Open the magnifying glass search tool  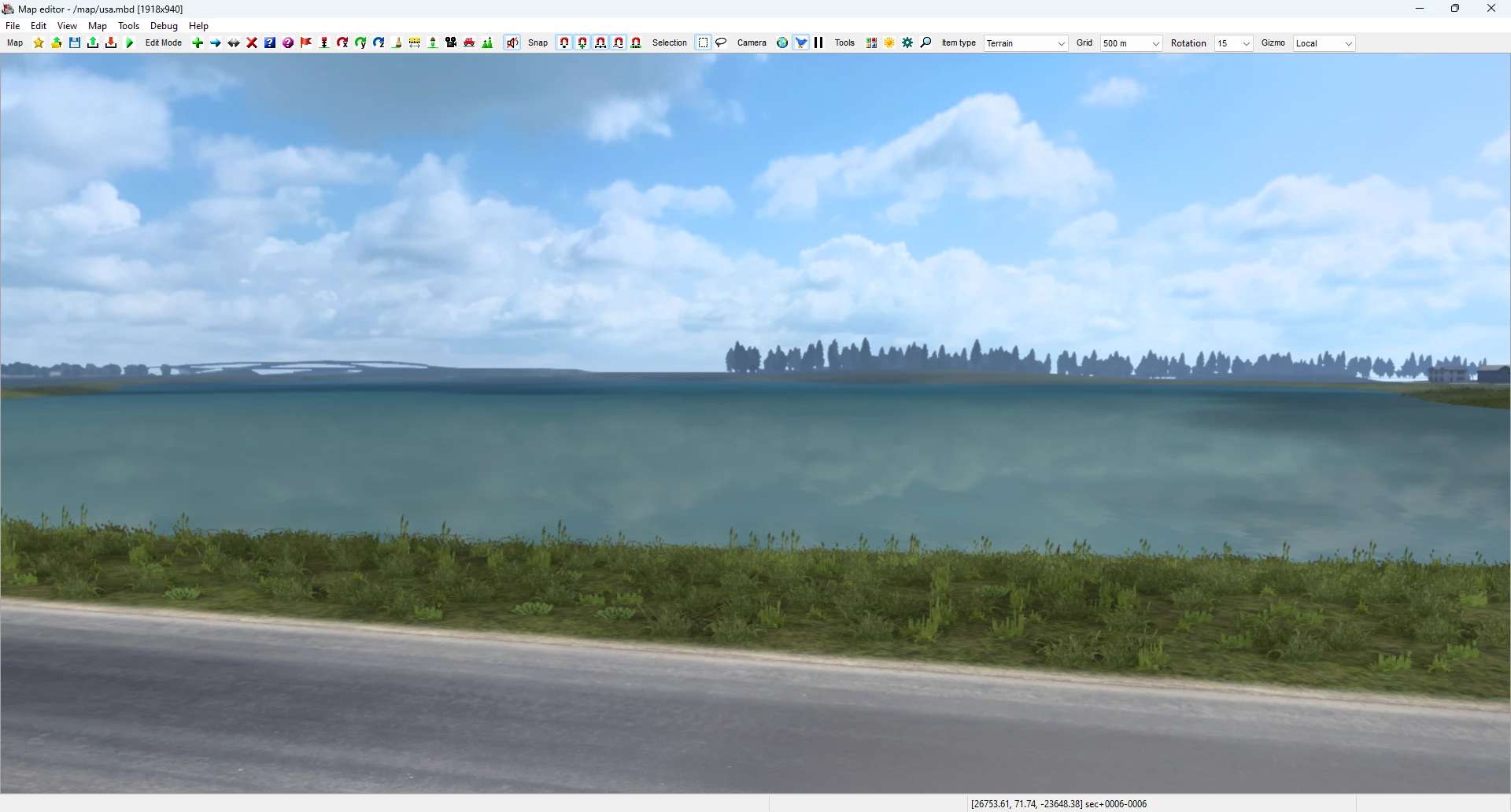[925, 43]
